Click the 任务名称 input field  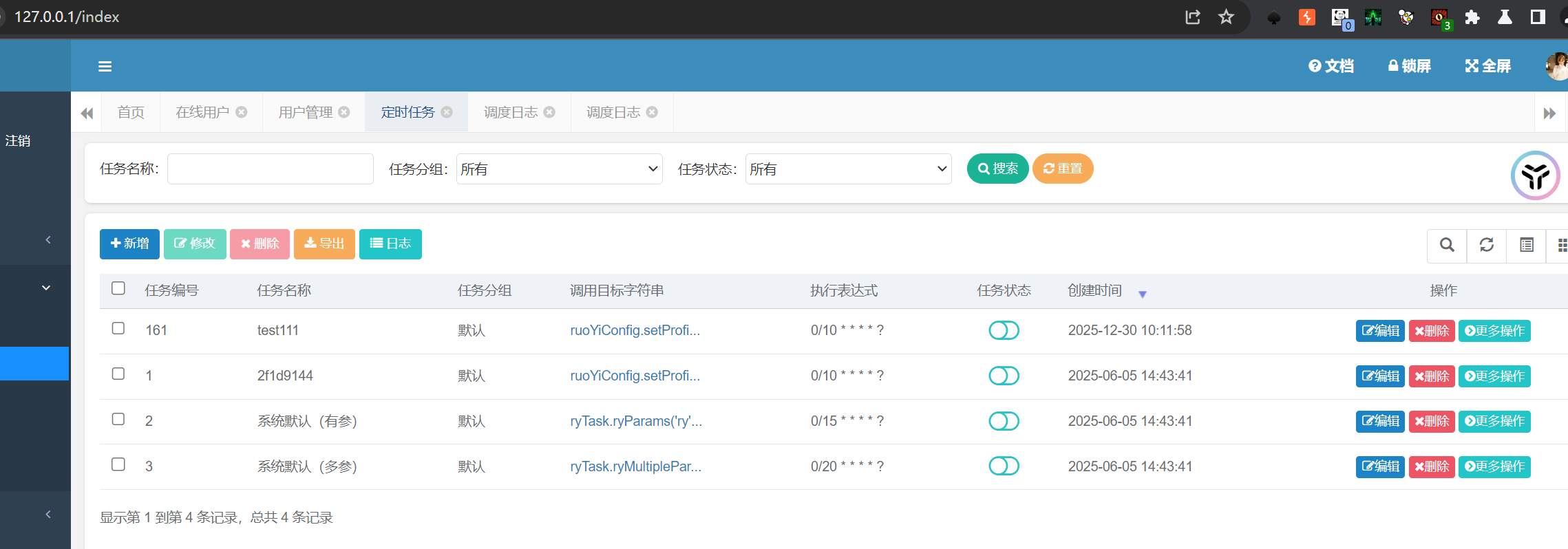(271, 169)
